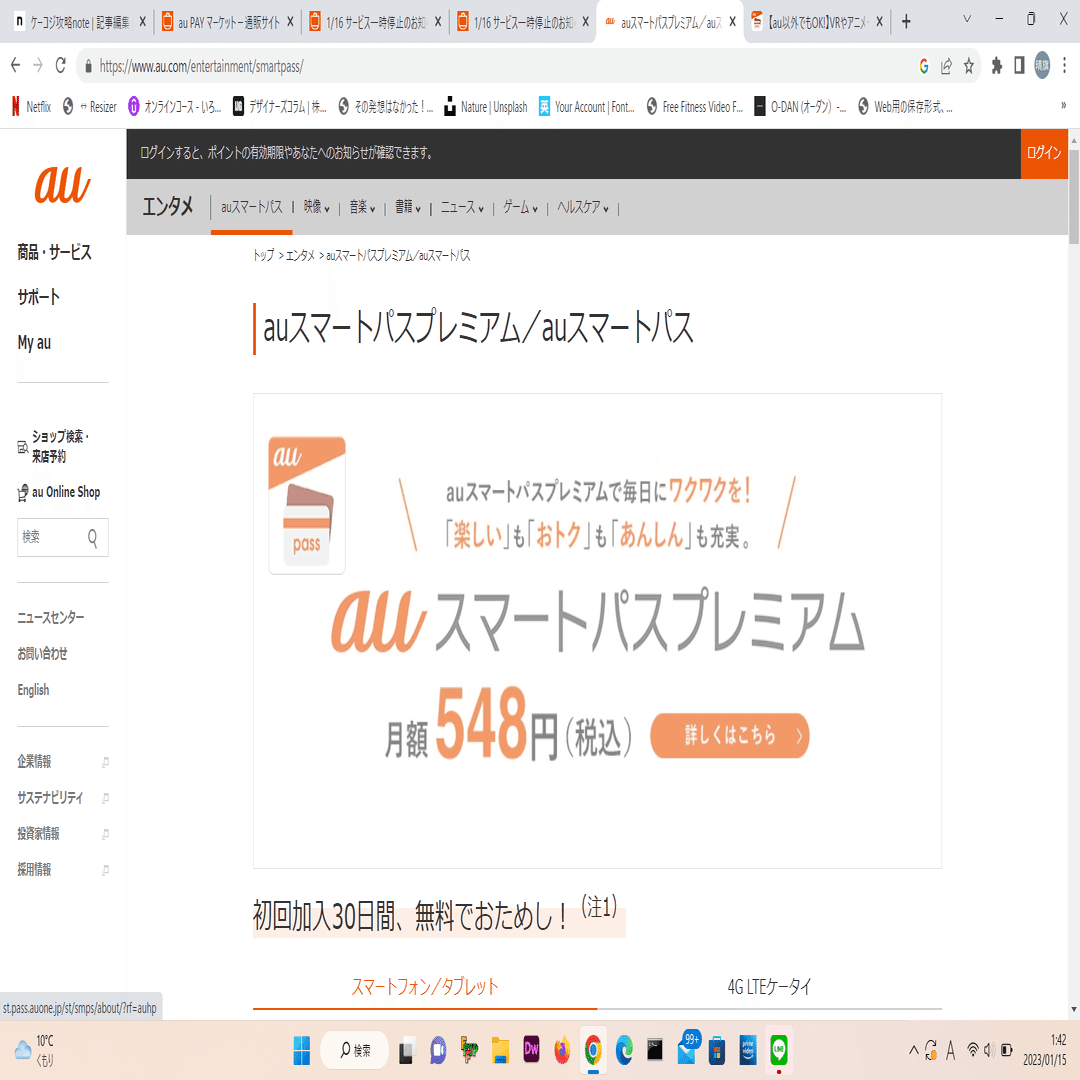Viewport: 1080px width, 1080px height.
Task: Open au Online Shop link
Action: 59,492
